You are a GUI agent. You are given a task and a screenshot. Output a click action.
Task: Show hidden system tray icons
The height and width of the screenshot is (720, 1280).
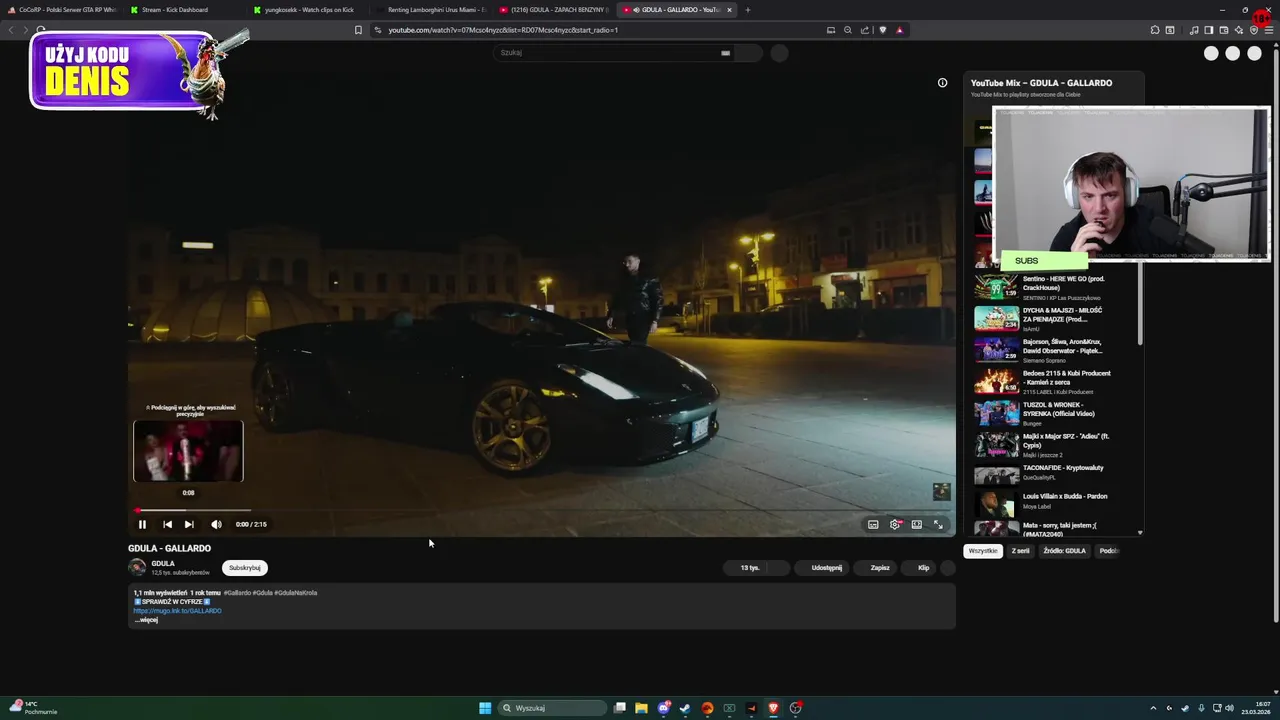(1153, 708)
